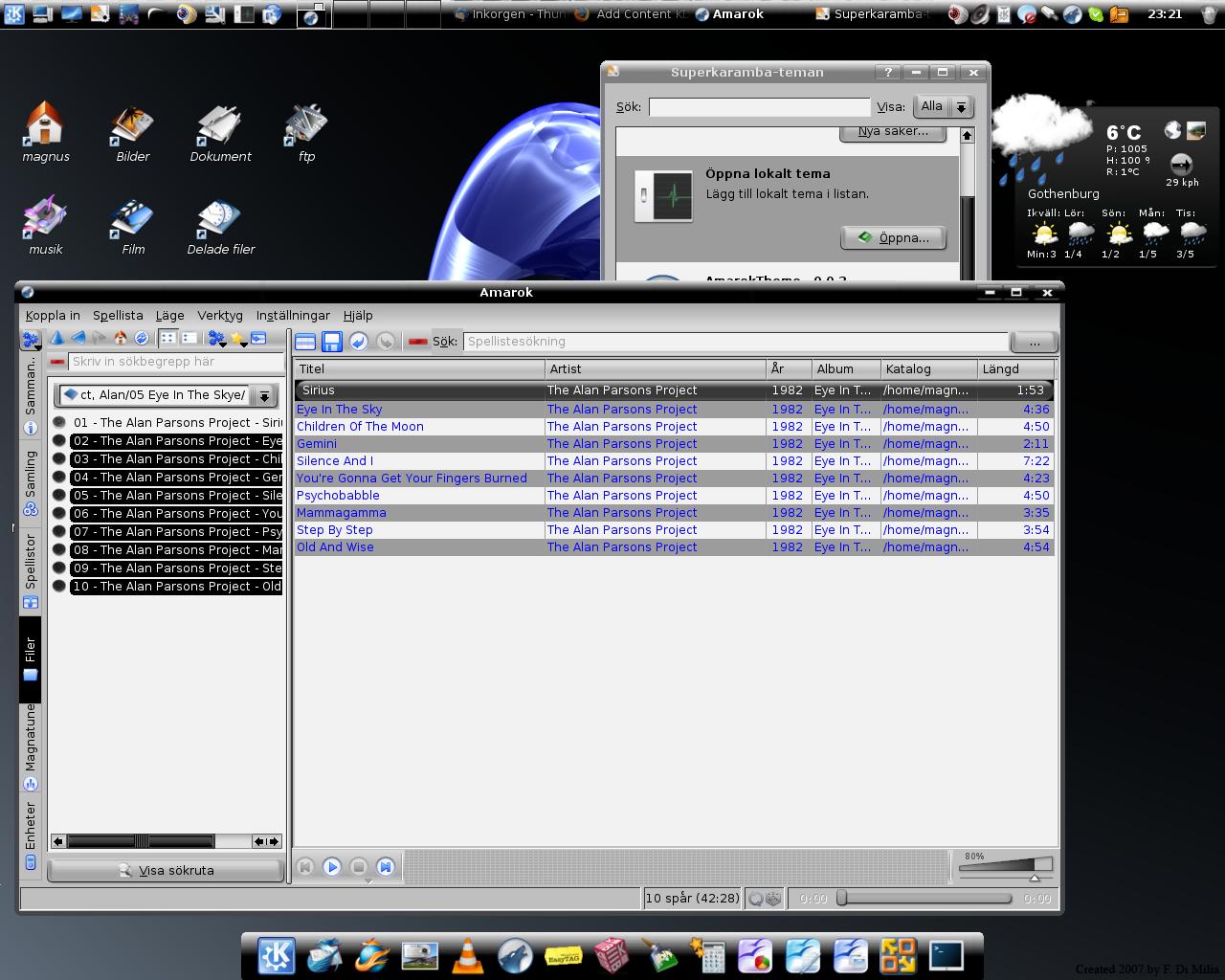Focus the Spellistesökning search field

(x=735, y=342)
